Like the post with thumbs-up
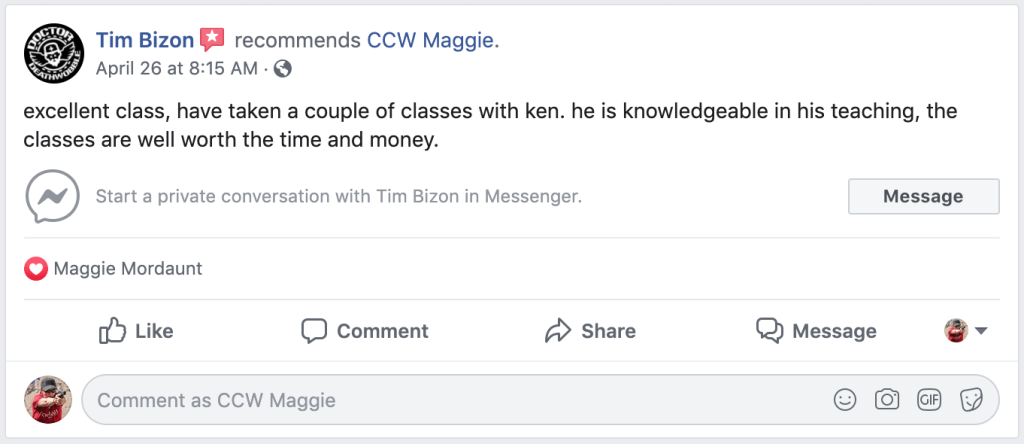Image resolution: width=1024 pixels, height=444 pixels. 136,331
